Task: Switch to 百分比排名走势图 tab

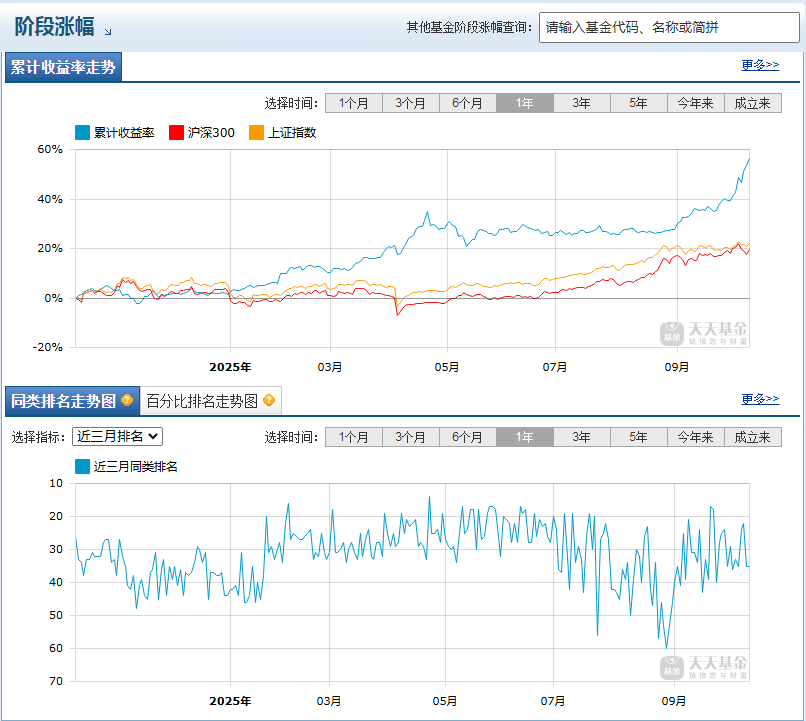Action: point(211,401)
